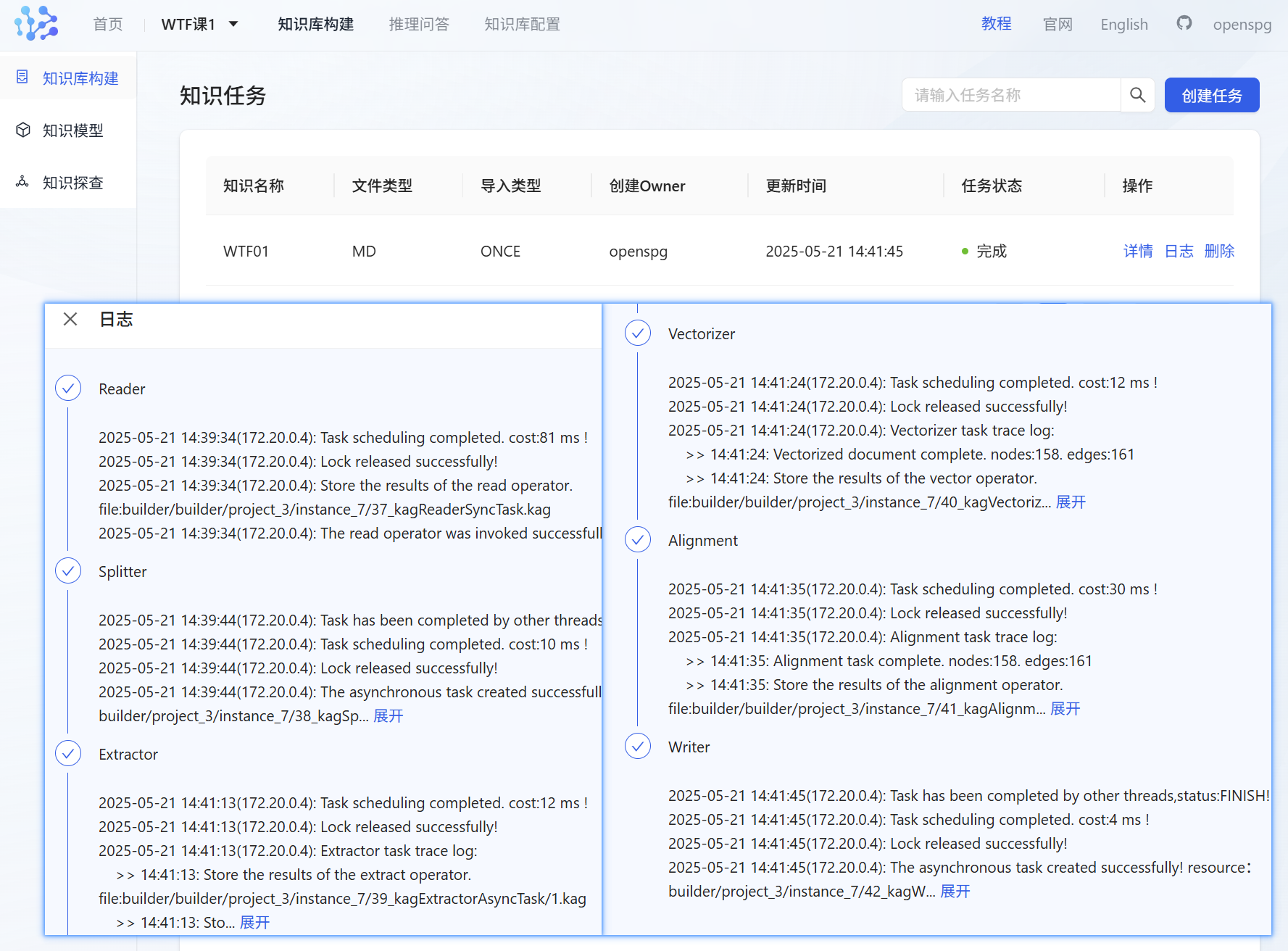Click the Alignment stage status circle
Screen dimensions: 1288x951
click(x=638, y=539)
